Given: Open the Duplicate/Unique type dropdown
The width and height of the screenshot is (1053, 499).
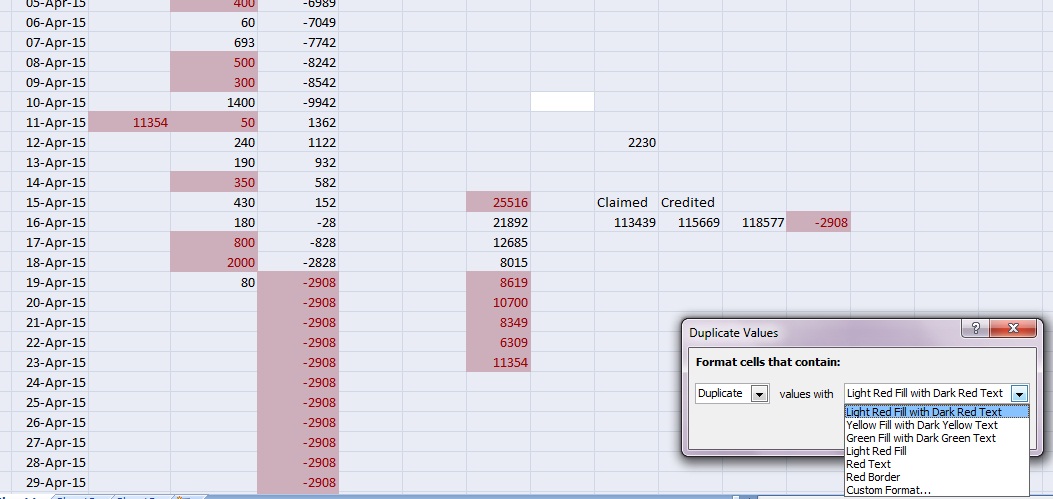Looking at the screenshot, I should coord(759,394).
